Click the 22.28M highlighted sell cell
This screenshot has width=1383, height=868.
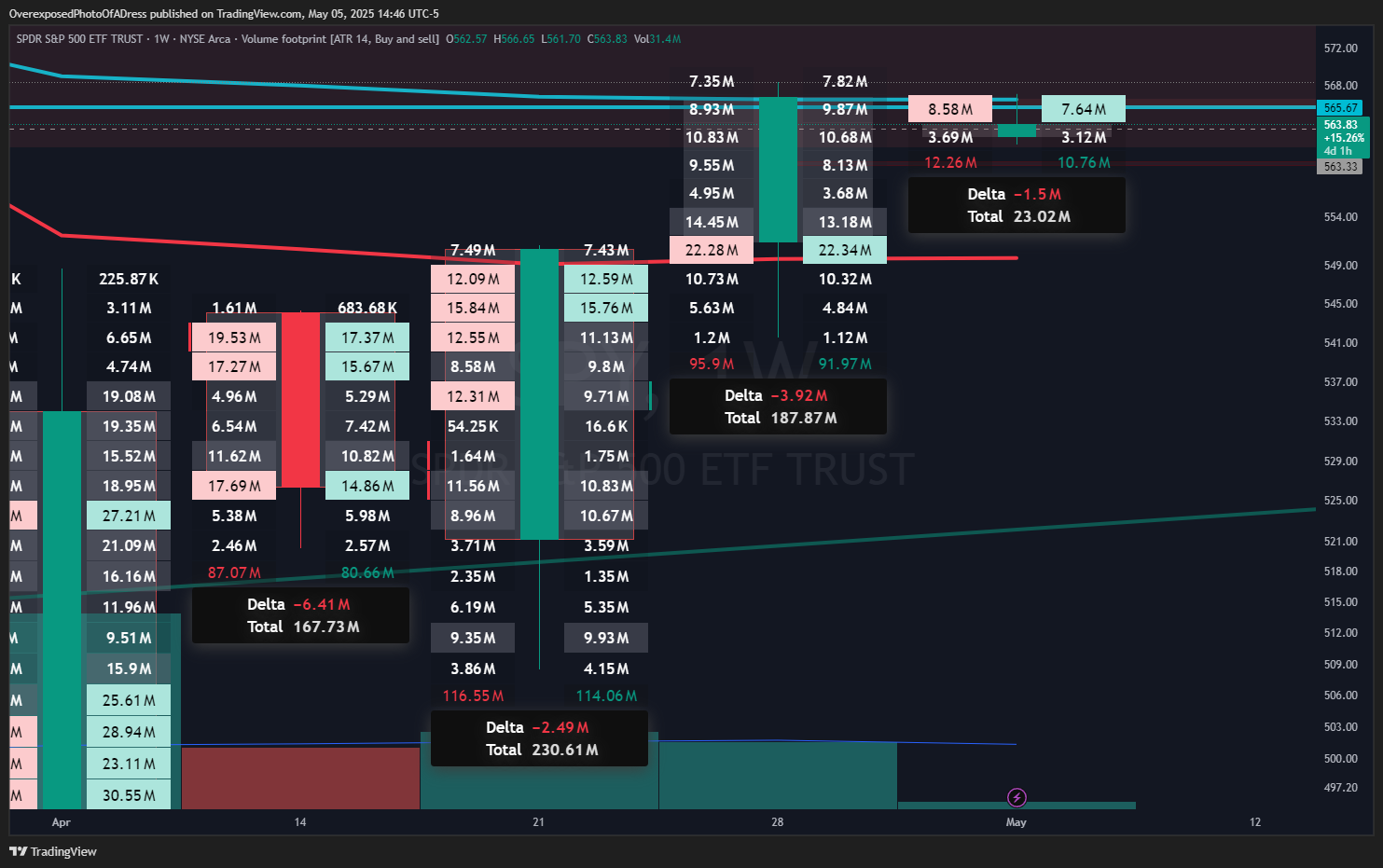[x=712, y=250]
